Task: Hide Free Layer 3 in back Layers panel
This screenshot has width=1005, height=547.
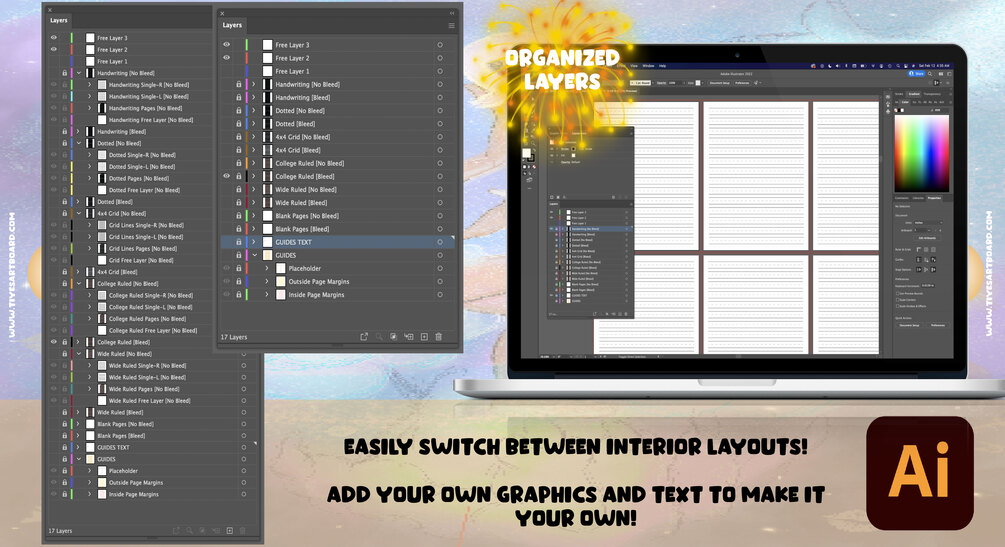Action: (x=54, y=38)
